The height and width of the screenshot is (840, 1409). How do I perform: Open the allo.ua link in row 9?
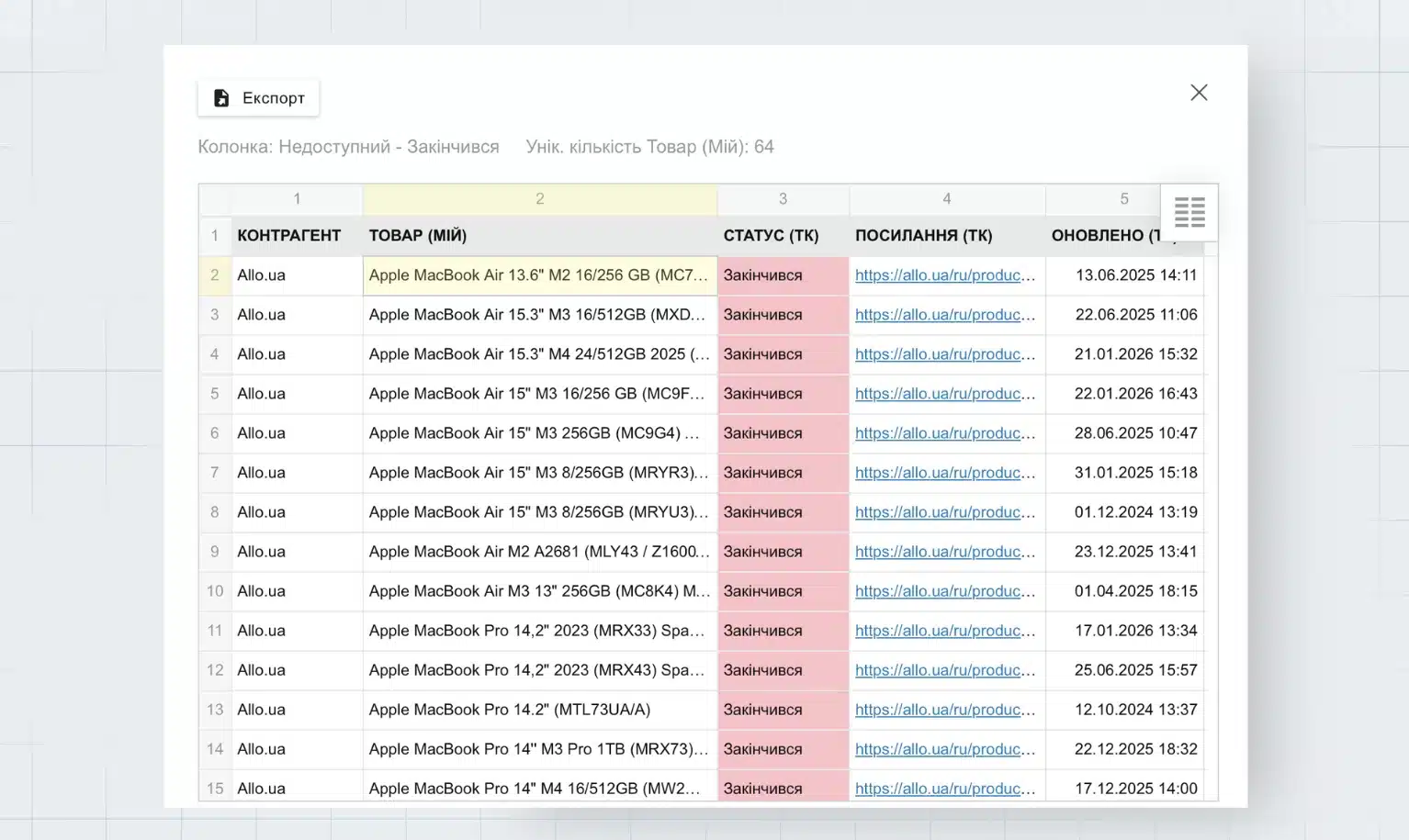tap(944, 552)
